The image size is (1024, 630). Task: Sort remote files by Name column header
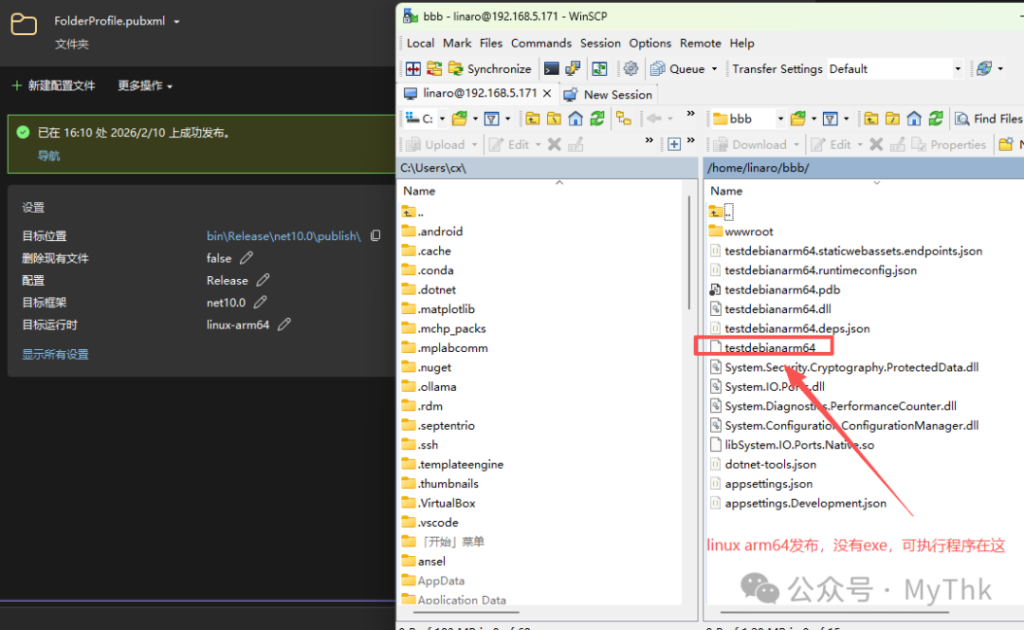pos(726,191)
